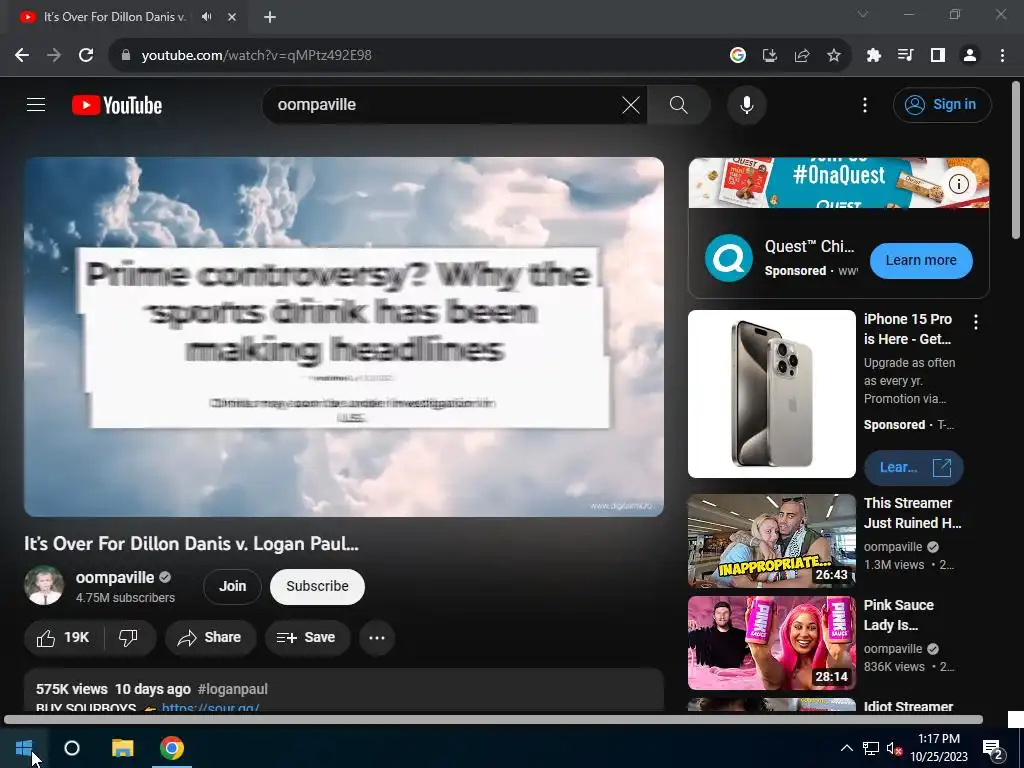
Task: Open the Chrome profile icon
Action: pyautogui.click(x=970, y=55)
